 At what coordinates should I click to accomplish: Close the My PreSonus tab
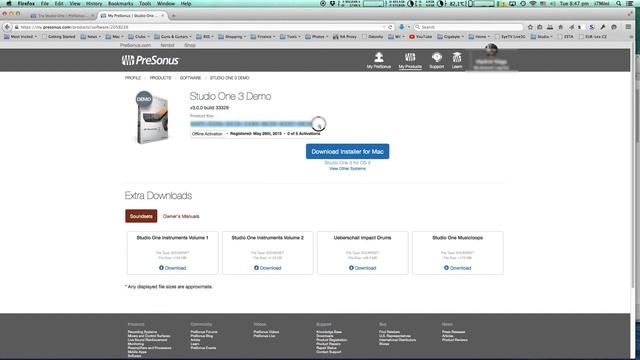[x=162, y=16]
